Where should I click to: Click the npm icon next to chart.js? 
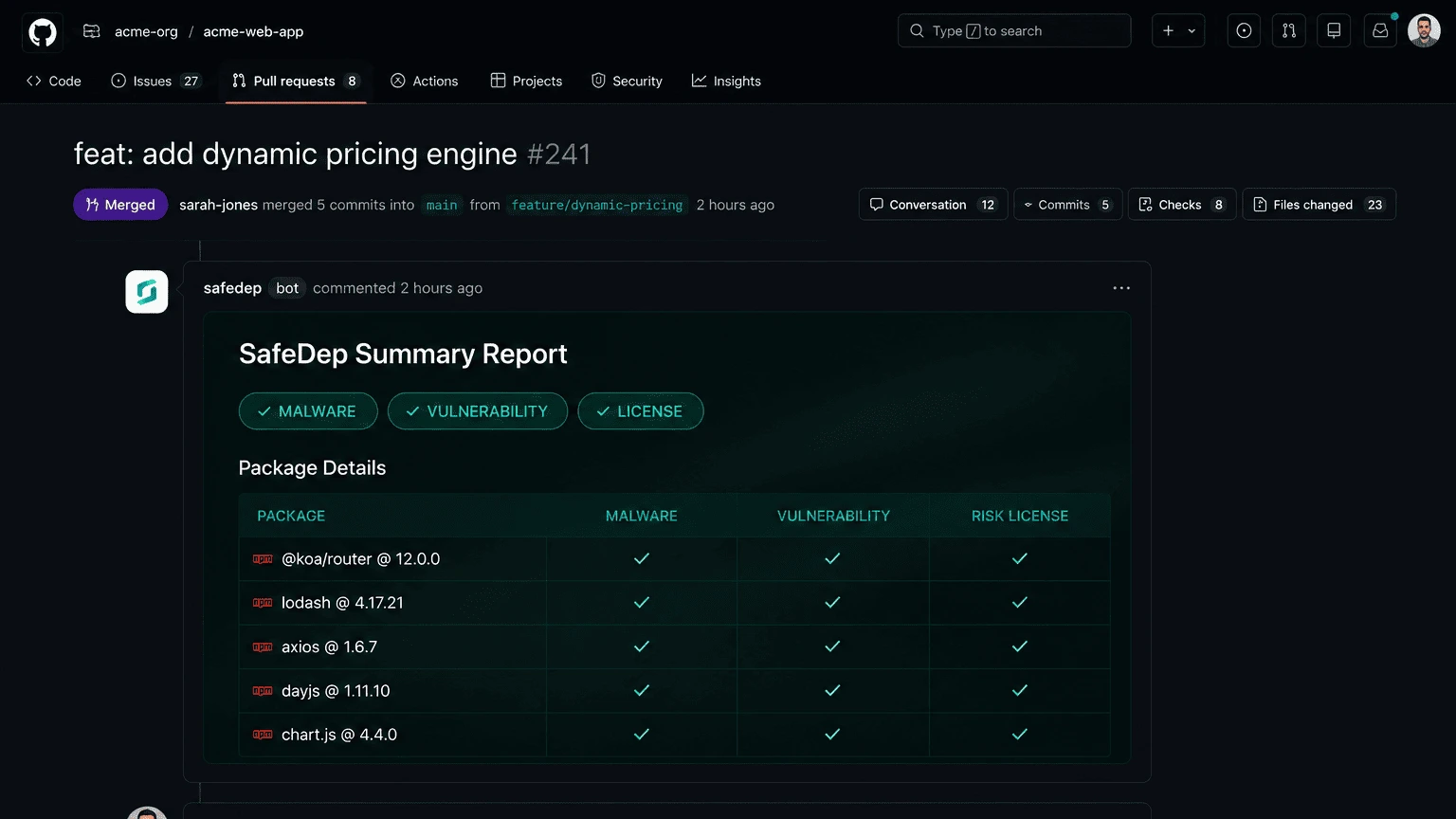tap(263, 735)
